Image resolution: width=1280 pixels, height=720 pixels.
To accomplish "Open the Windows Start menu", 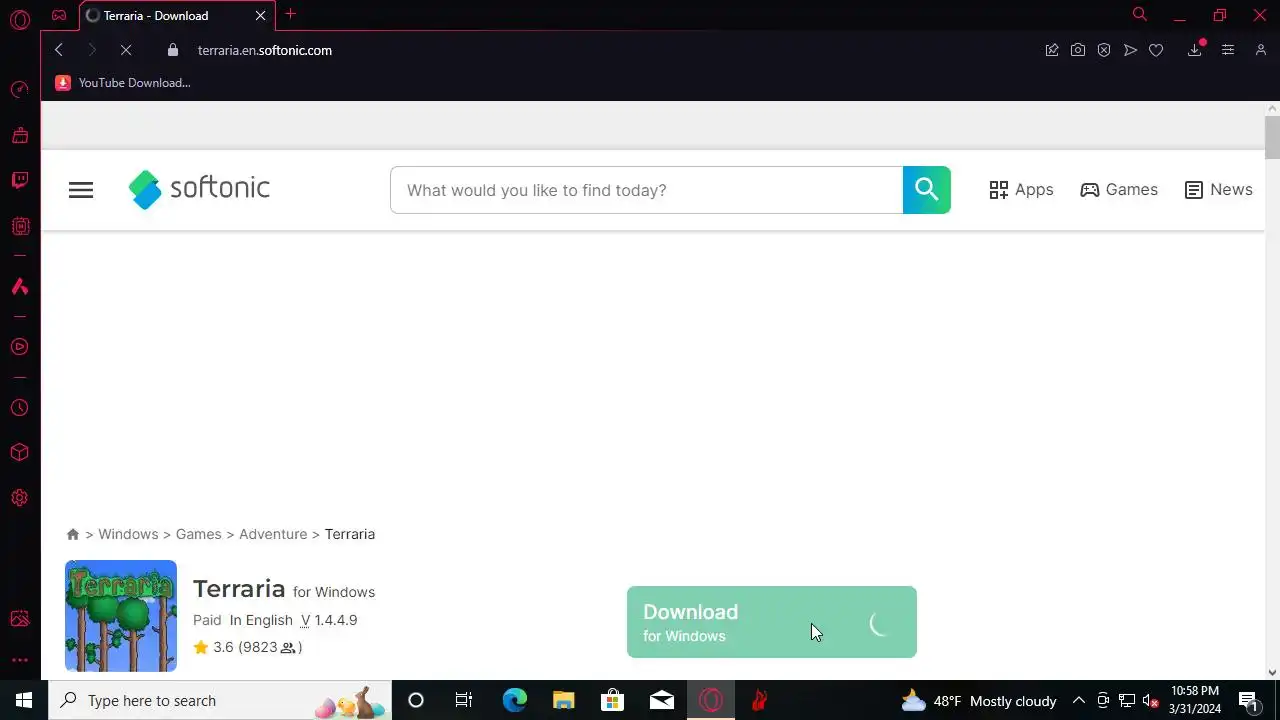I will point(24,700).
